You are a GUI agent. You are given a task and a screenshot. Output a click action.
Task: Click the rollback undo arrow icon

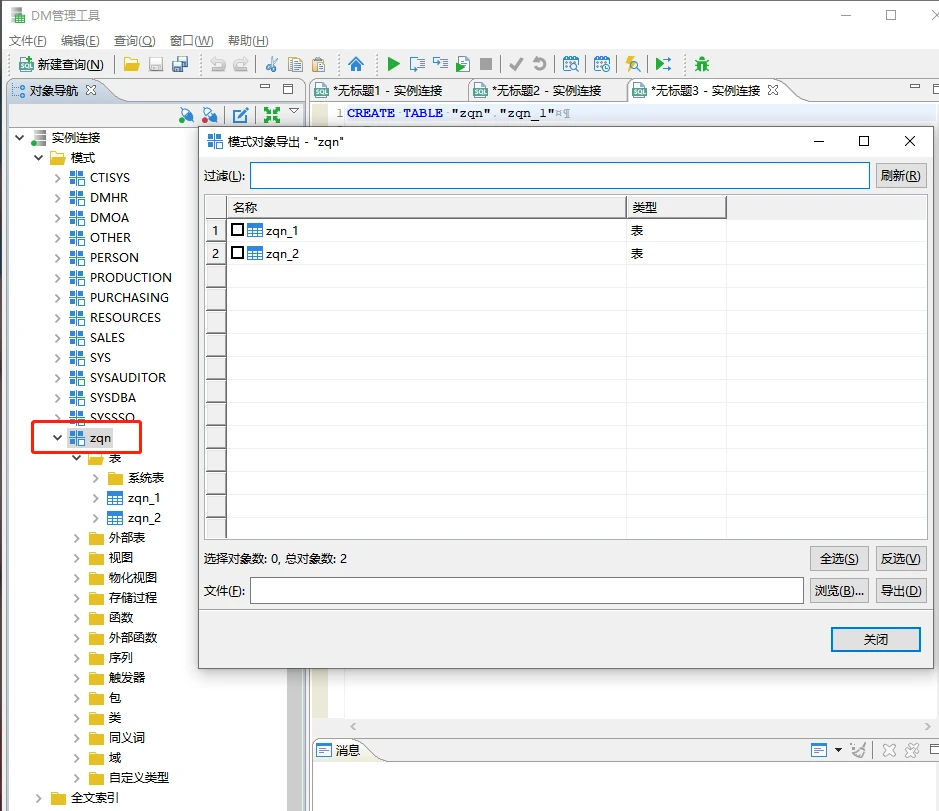(x=540, y=64)
